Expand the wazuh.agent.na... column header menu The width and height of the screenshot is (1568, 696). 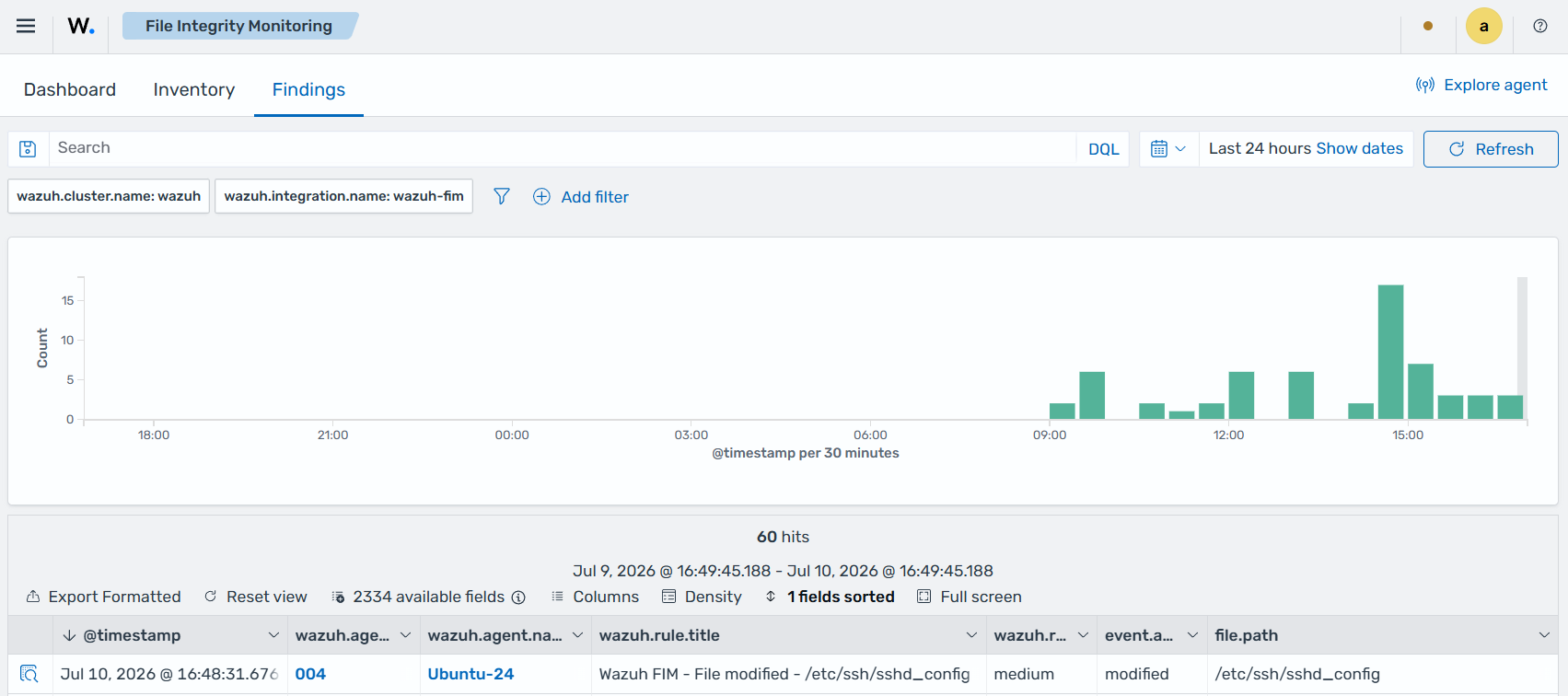(577, 635)
